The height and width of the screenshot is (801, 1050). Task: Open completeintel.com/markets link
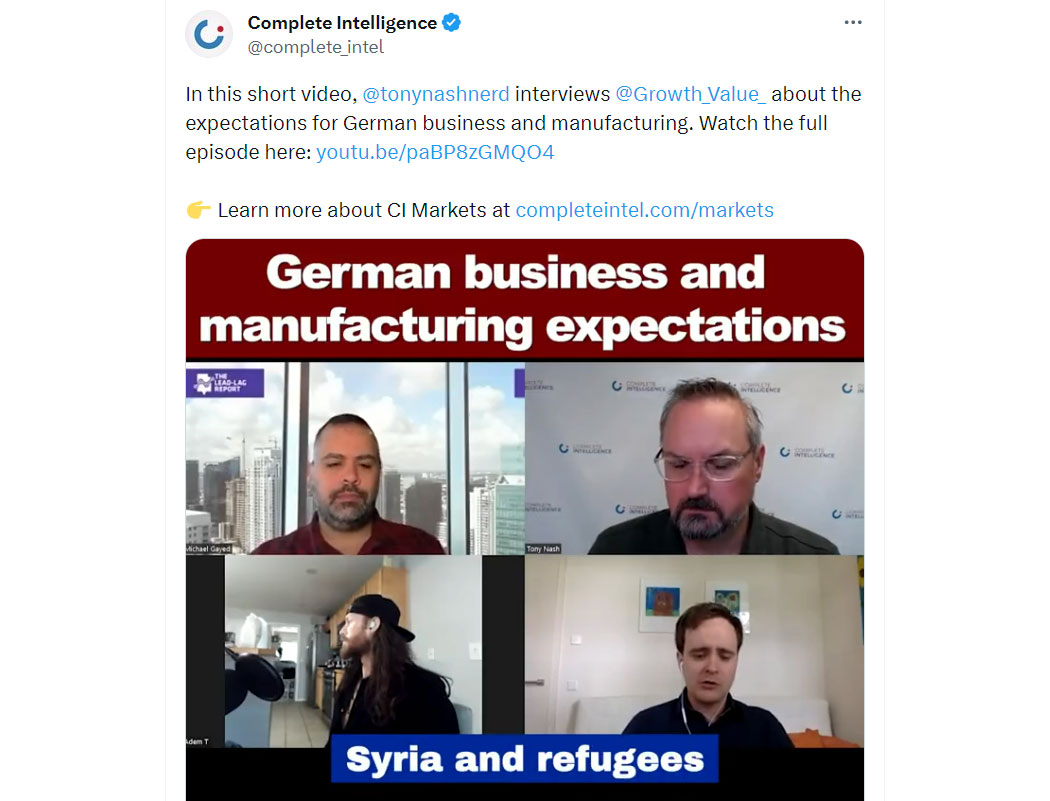[644, 210]
